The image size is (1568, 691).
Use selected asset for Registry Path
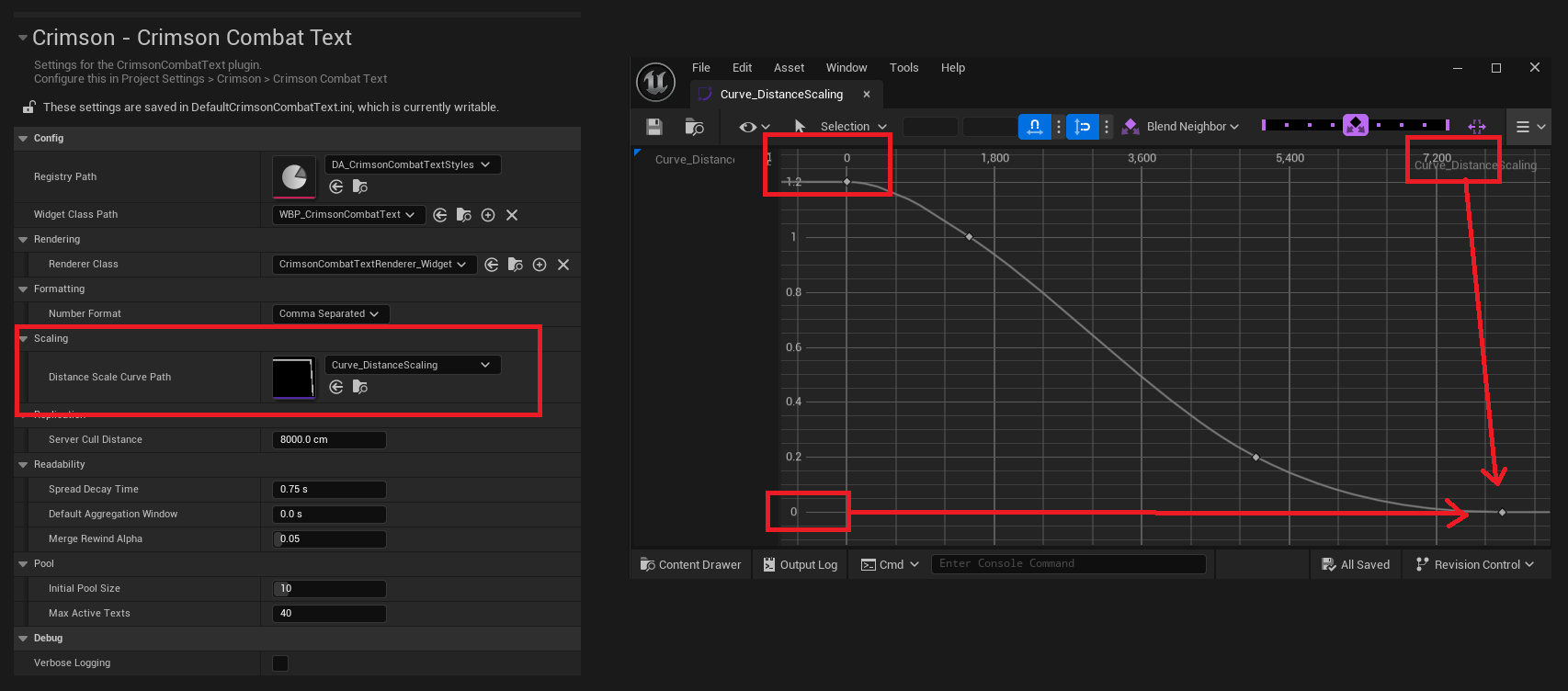point(336,187)
